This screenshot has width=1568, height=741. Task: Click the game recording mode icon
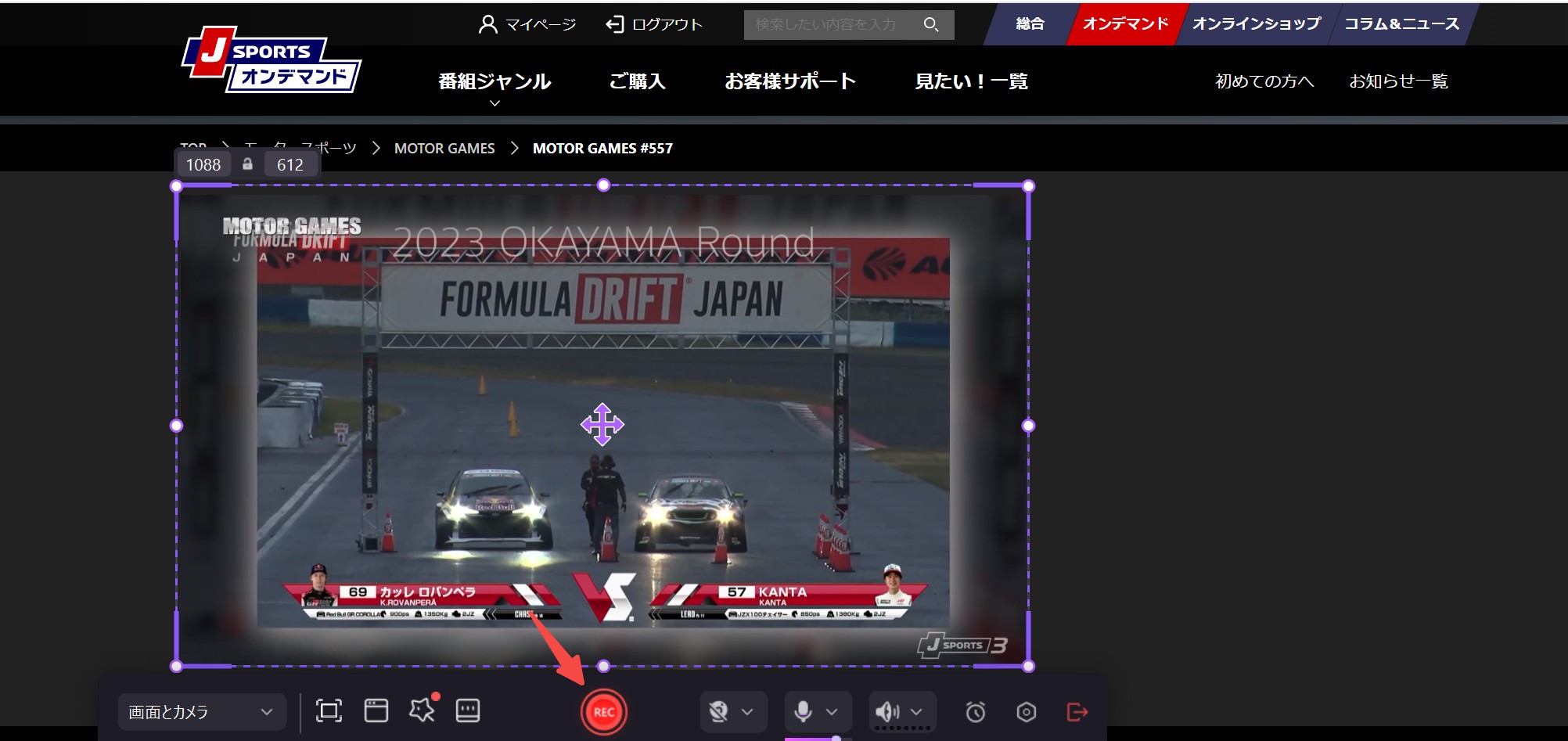(x=468, y=710)
